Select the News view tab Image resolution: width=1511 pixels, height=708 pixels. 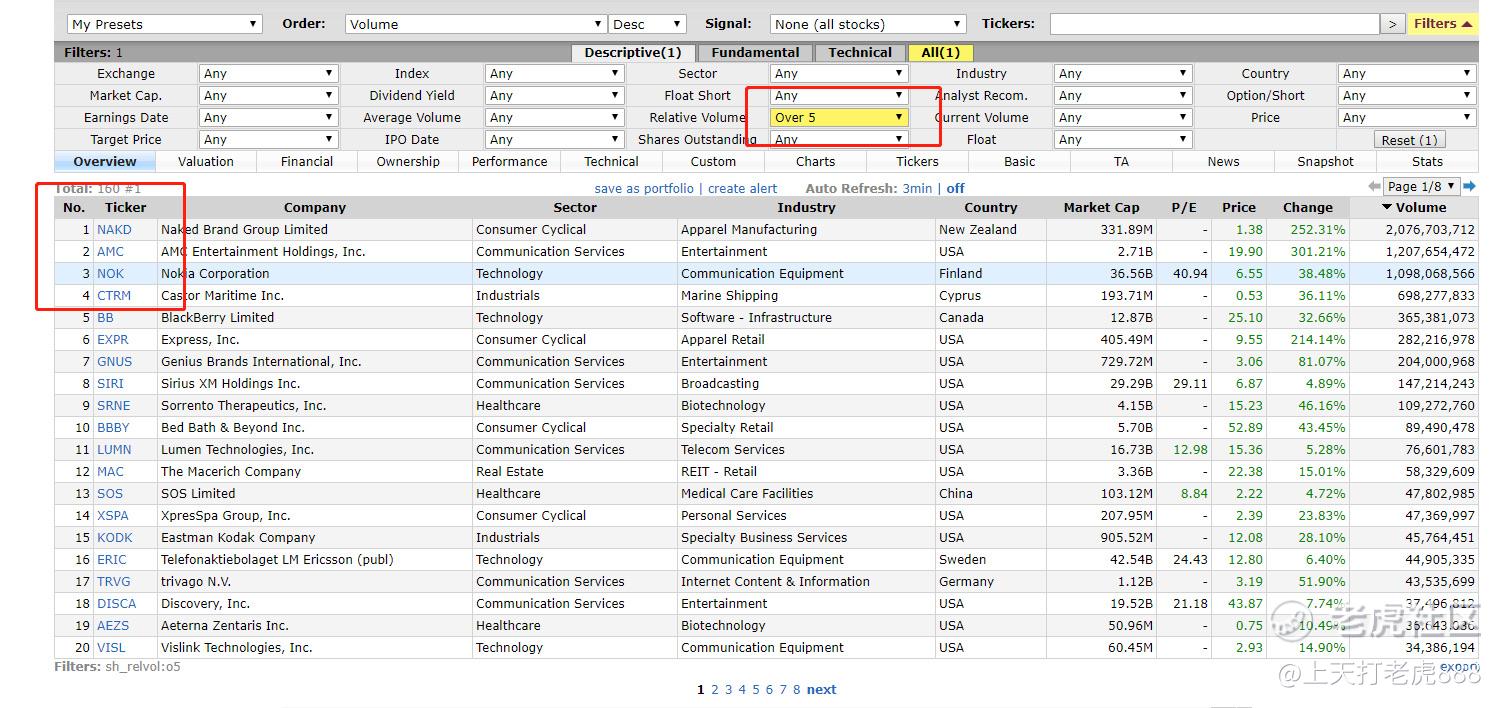click(1223, 161)
